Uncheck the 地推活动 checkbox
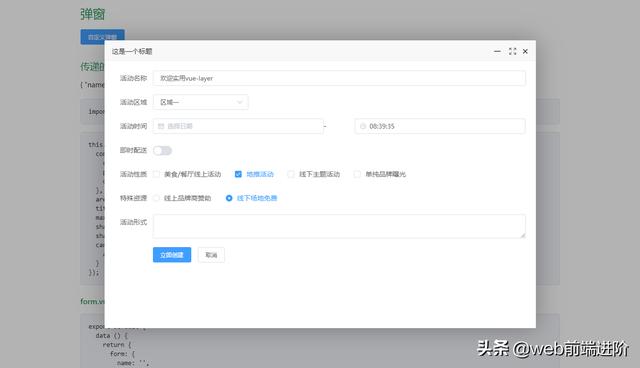 238,174
